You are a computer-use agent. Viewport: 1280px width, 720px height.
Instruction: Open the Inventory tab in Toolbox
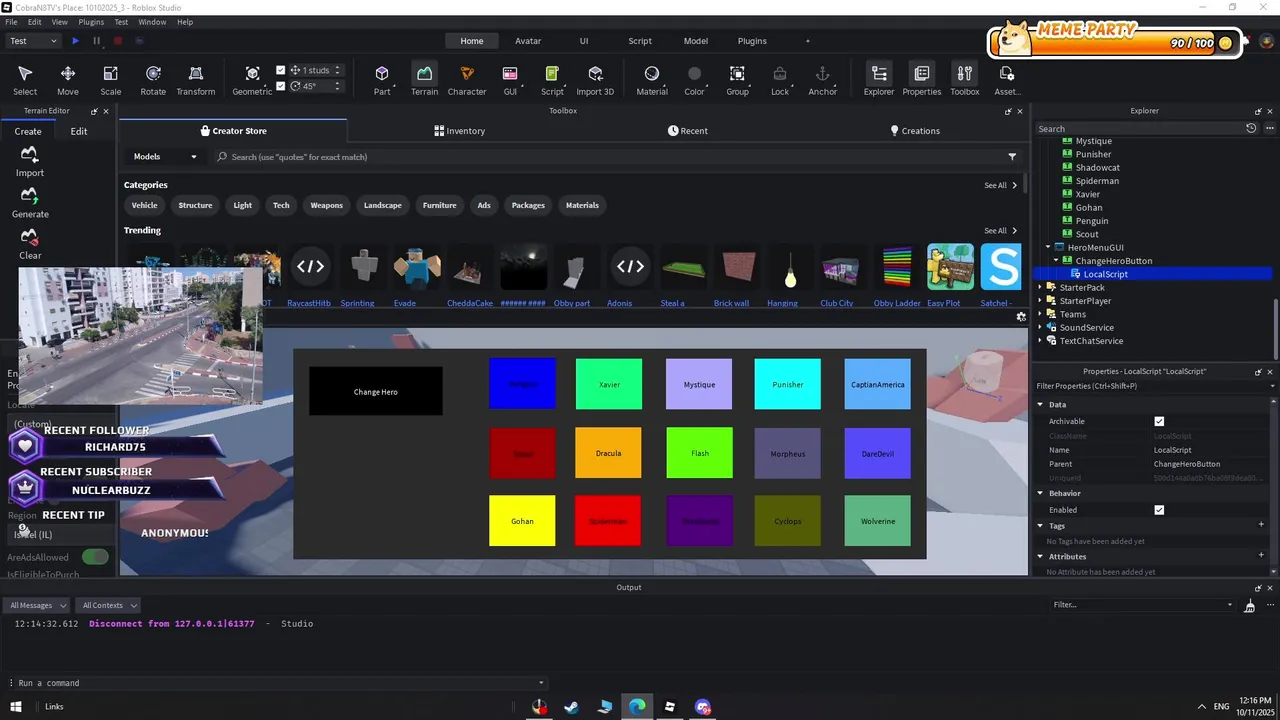(x=459, y=131)
